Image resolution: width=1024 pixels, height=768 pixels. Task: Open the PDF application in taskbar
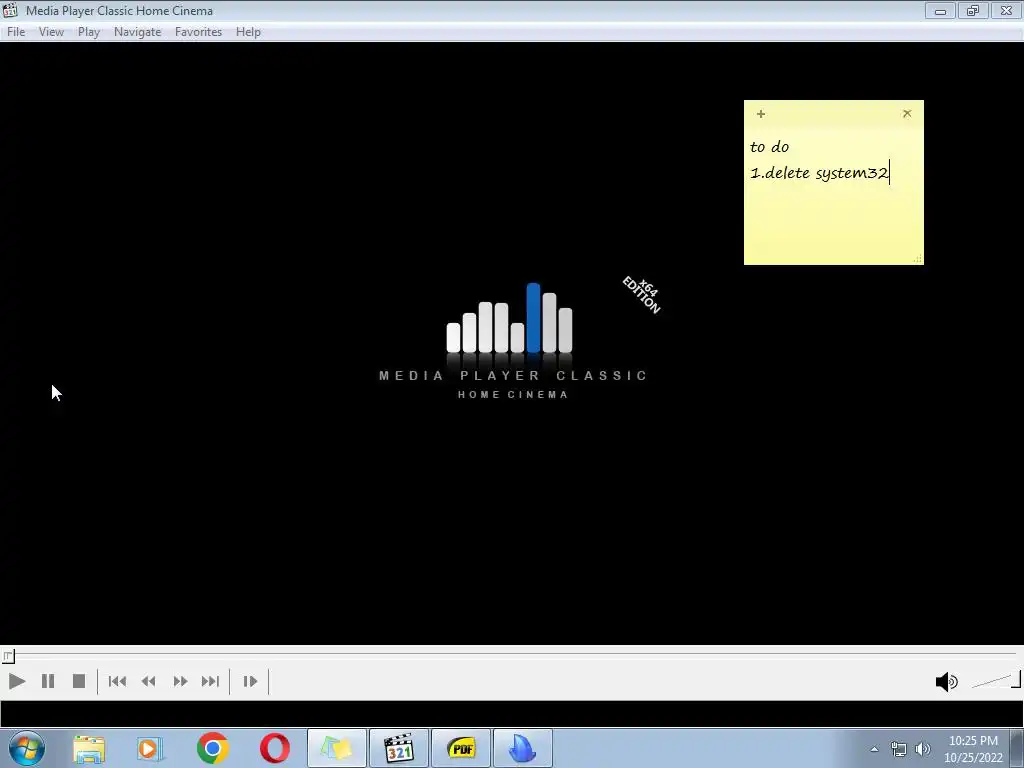click(x=461, y=748)
